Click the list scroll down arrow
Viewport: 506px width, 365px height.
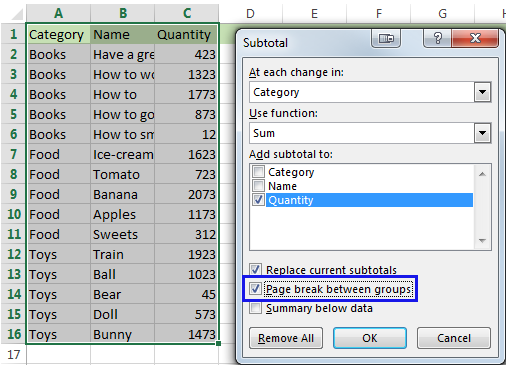[482, 240]
